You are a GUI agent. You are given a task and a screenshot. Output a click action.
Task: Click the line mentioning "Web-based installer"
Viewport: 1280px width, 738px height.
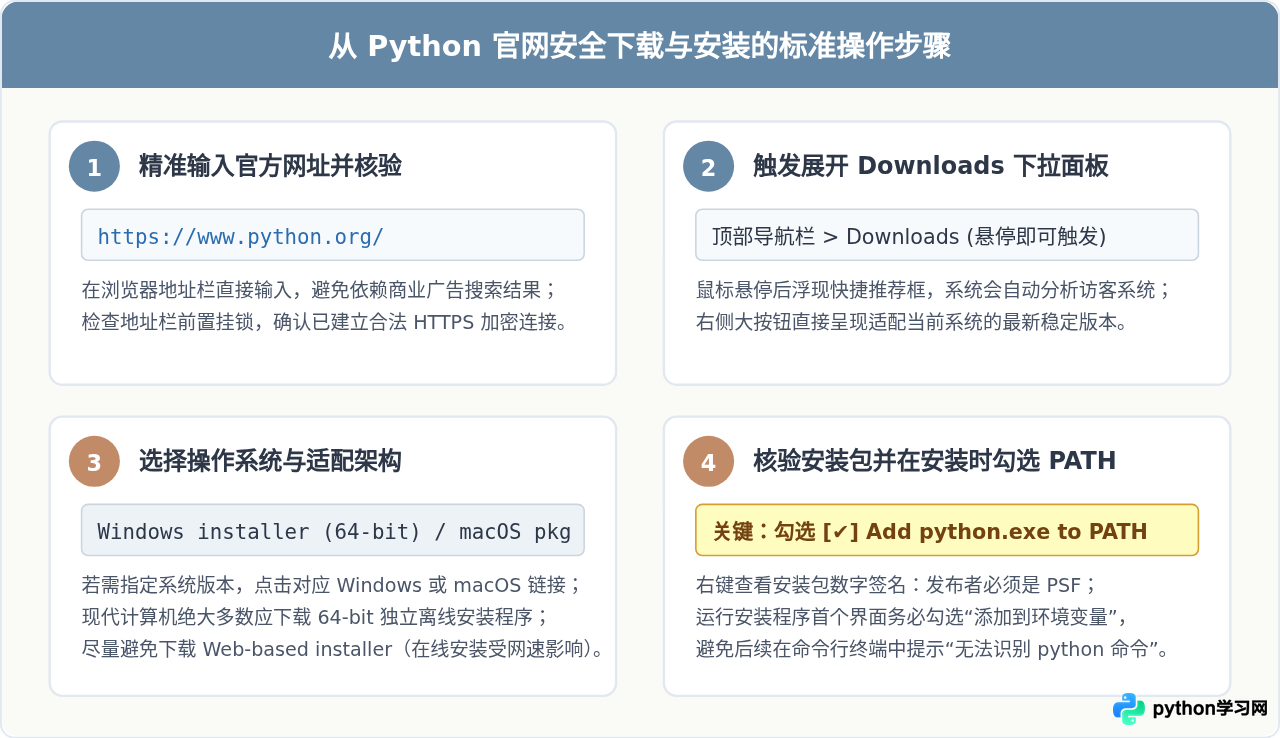(345, 649)
